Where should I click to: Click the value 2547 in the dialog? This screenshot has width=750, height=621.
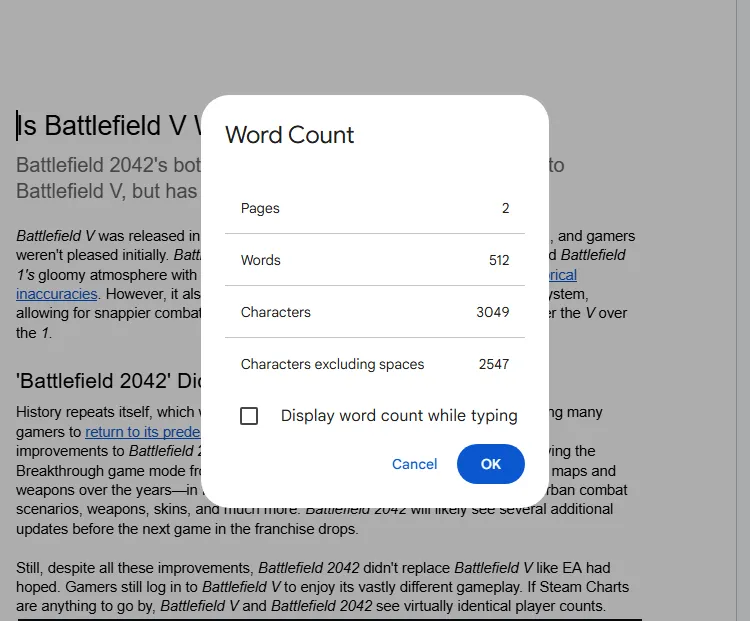click(494, 364)
